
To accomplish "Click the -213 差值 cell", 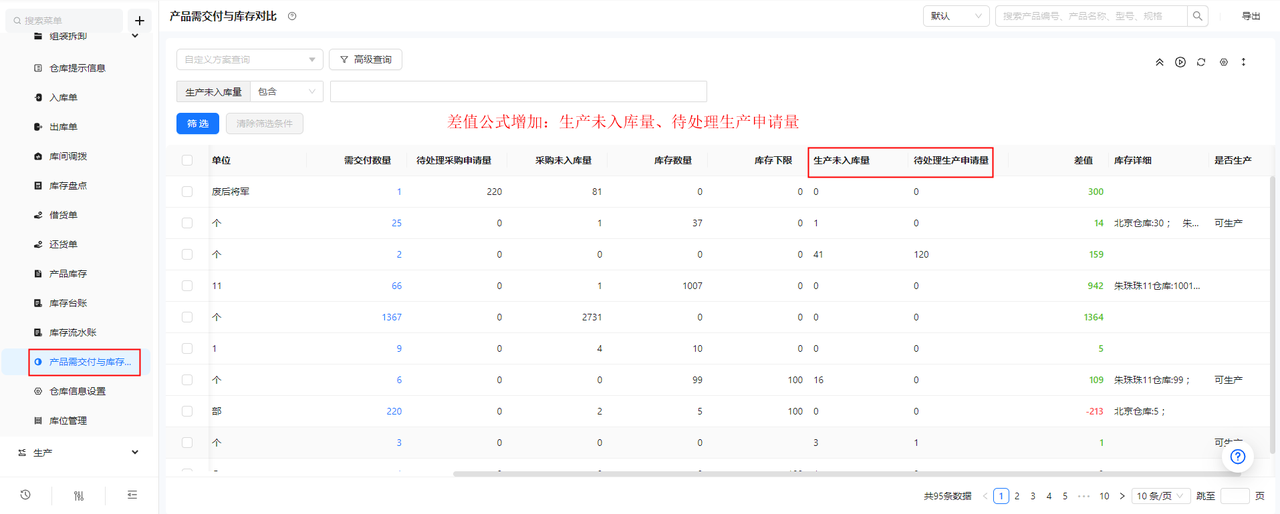I will (1094, 411).
